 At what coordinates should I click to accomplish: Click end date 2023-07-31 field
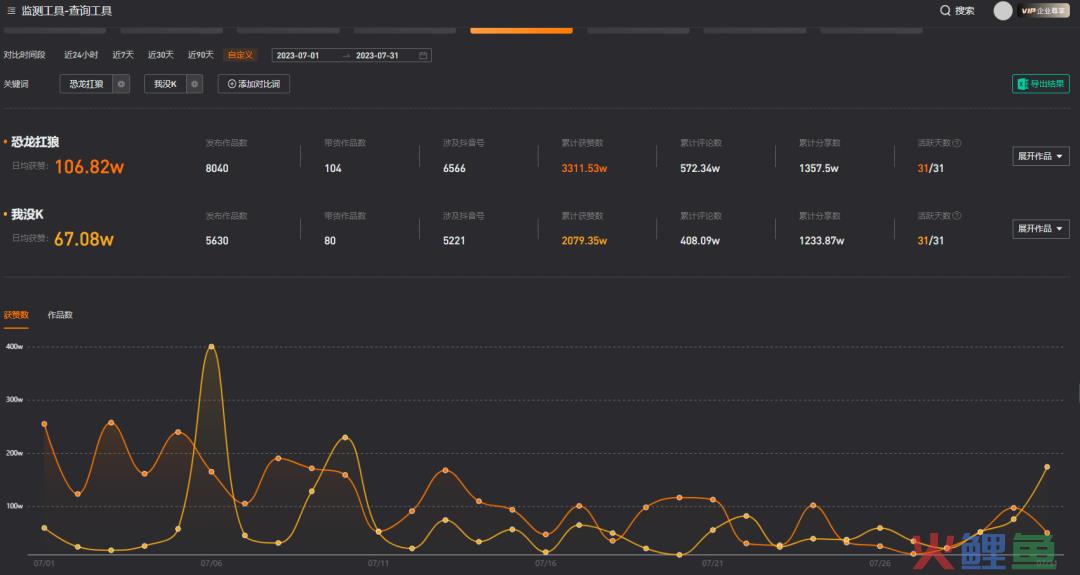(x=377, y=55)
